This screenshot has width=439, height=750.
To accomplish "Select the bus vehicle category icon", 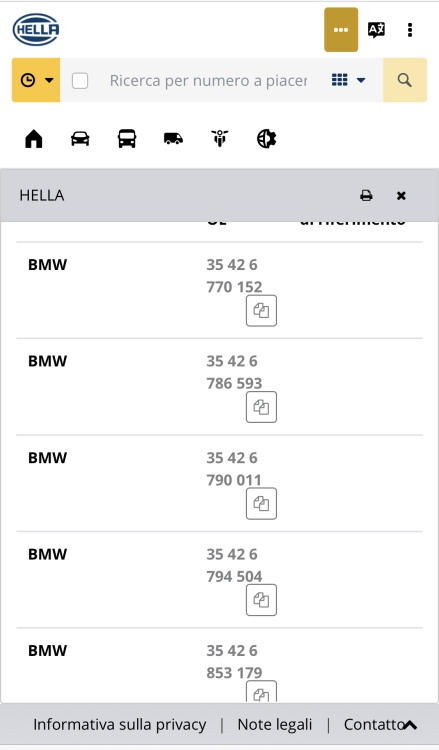I will pyautogui.click(x=127, y=139).
